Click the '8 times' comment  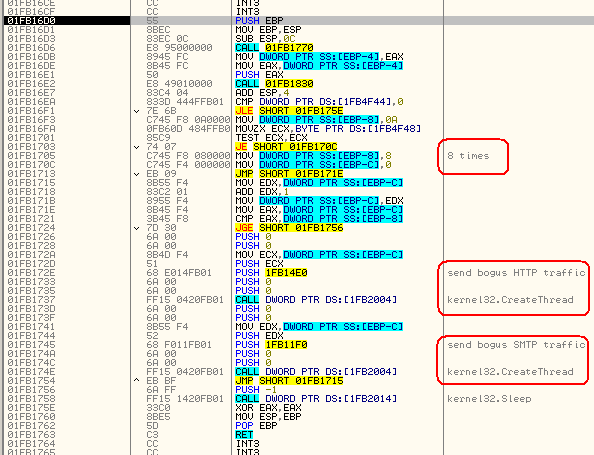coord(468,156)
